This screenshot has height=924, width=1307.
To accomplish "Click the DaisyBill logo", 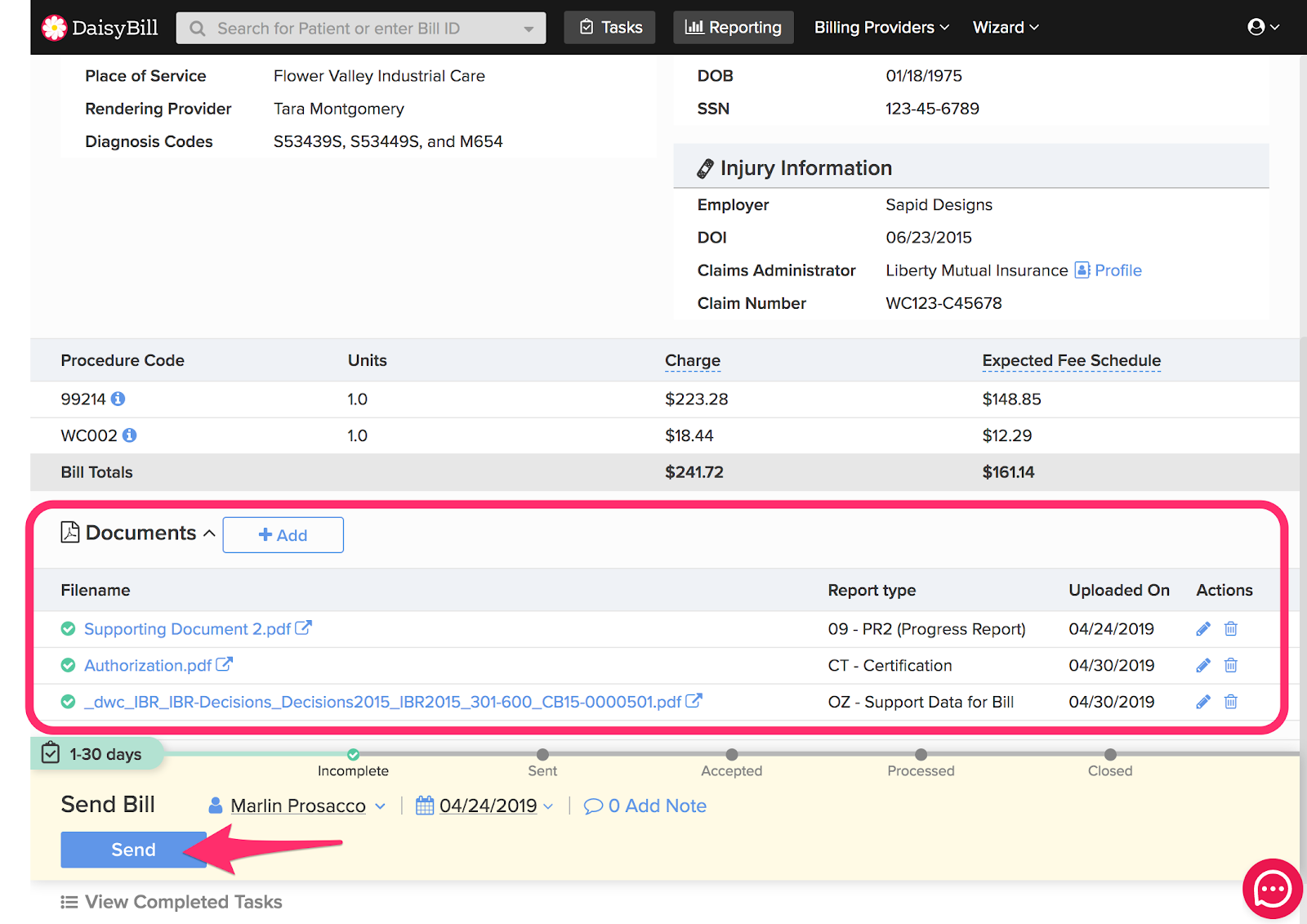I will pos(100,28).
